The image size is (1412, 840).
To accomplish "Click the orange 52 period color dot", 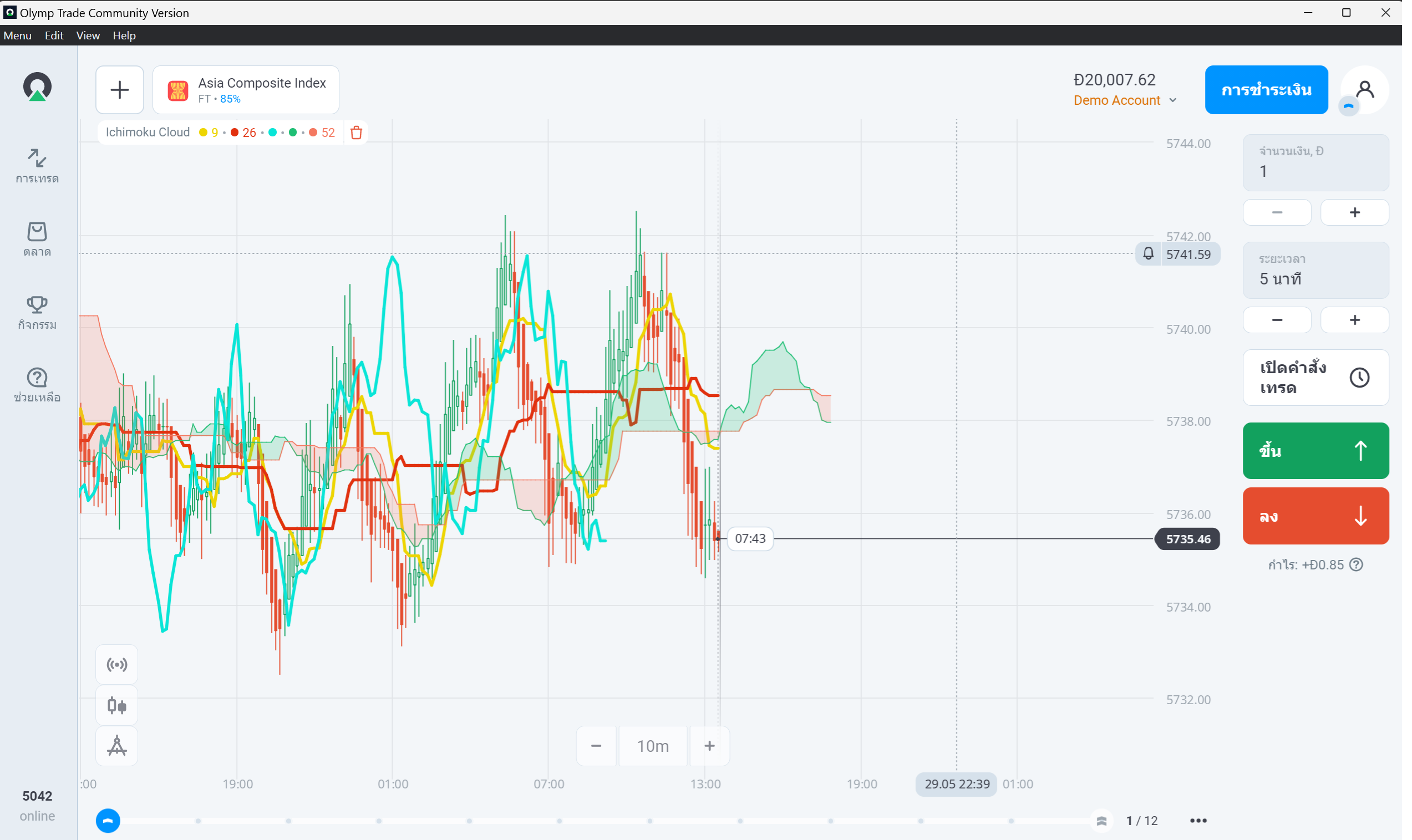I will [313, 133].
